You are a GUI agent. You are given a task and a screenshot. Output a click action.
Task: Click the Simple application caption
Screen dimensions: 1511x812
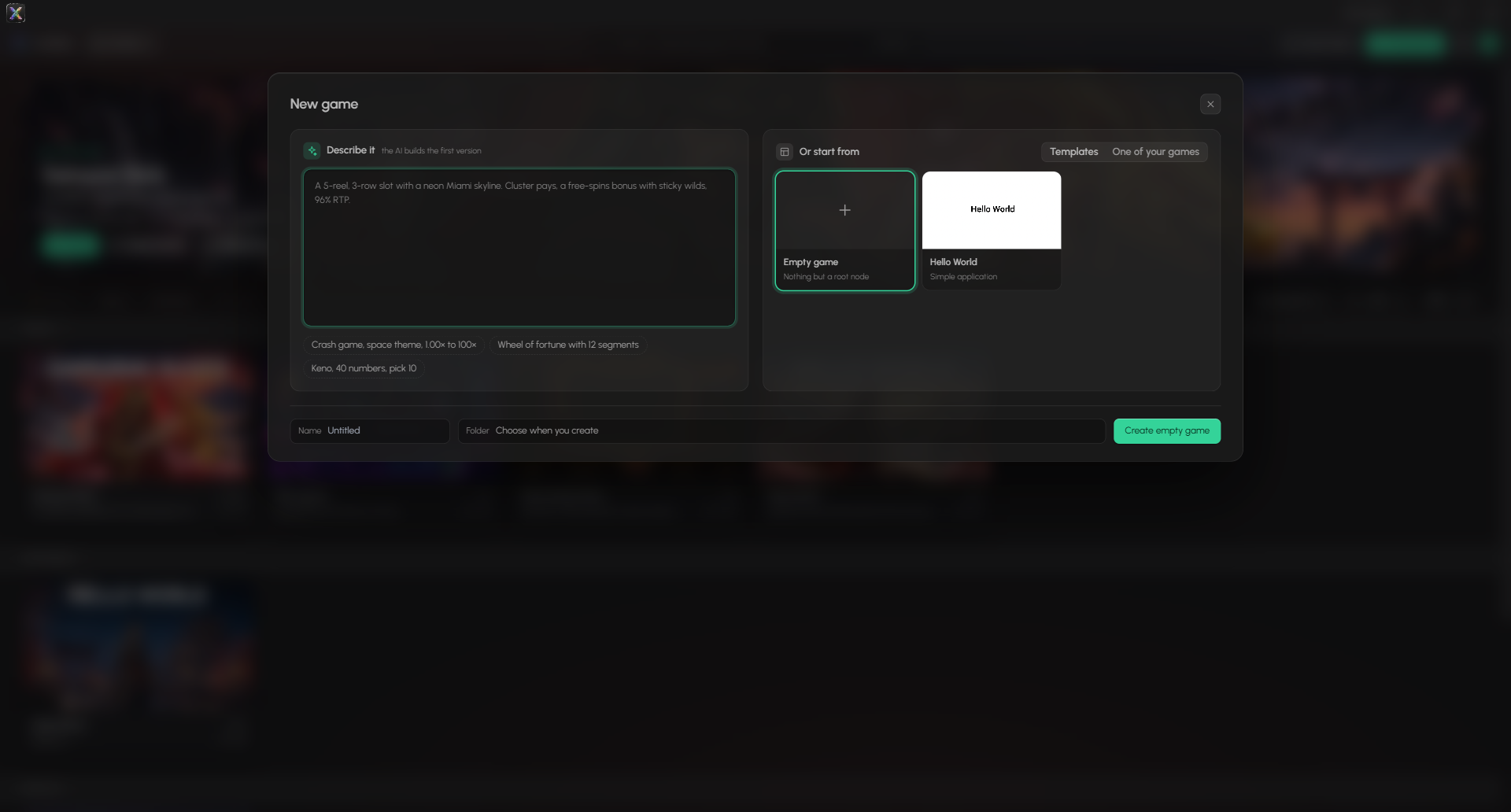[x=963, y=277]
